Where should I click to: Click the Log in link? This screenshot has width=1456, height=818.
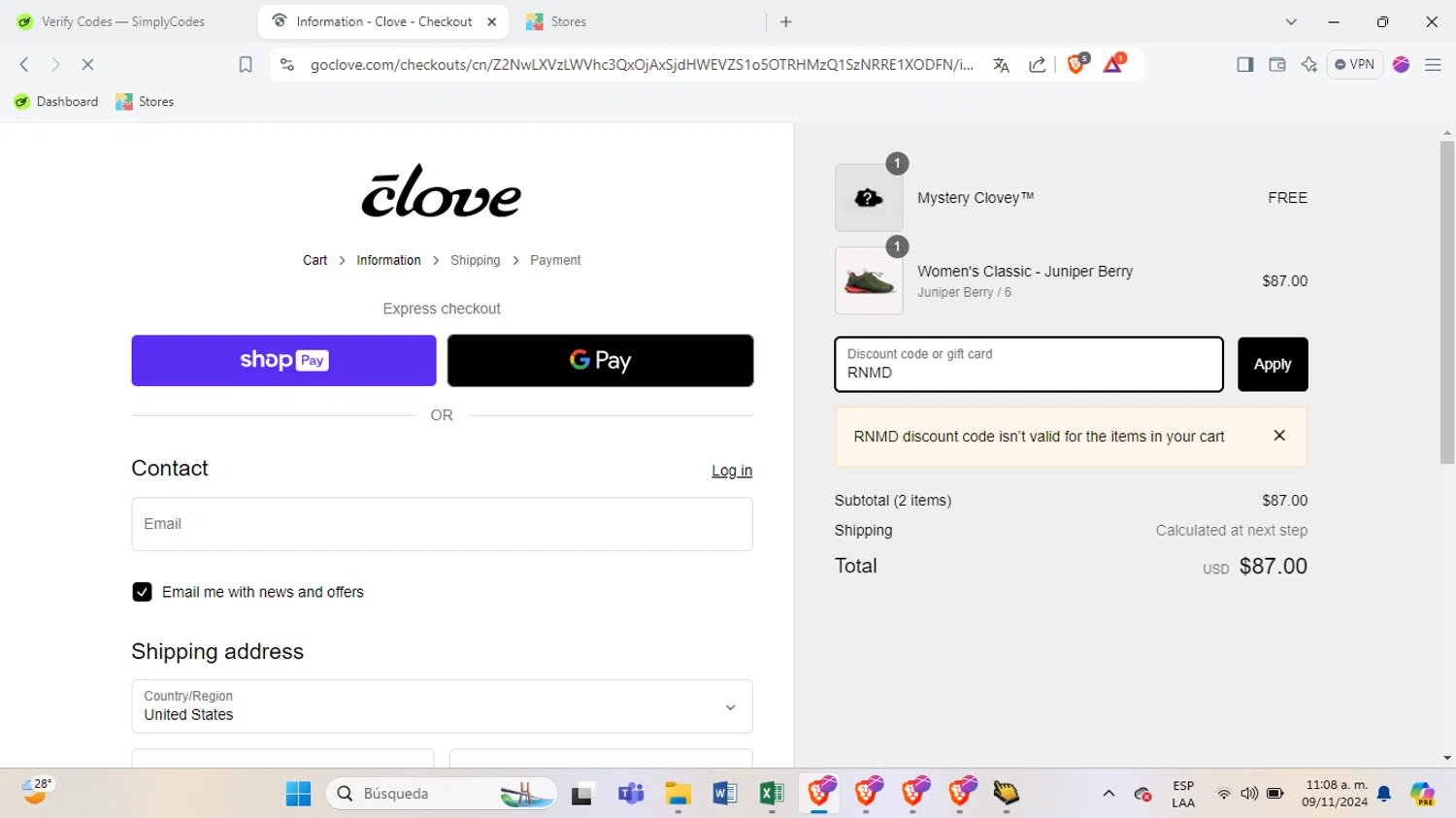point(732,471)
